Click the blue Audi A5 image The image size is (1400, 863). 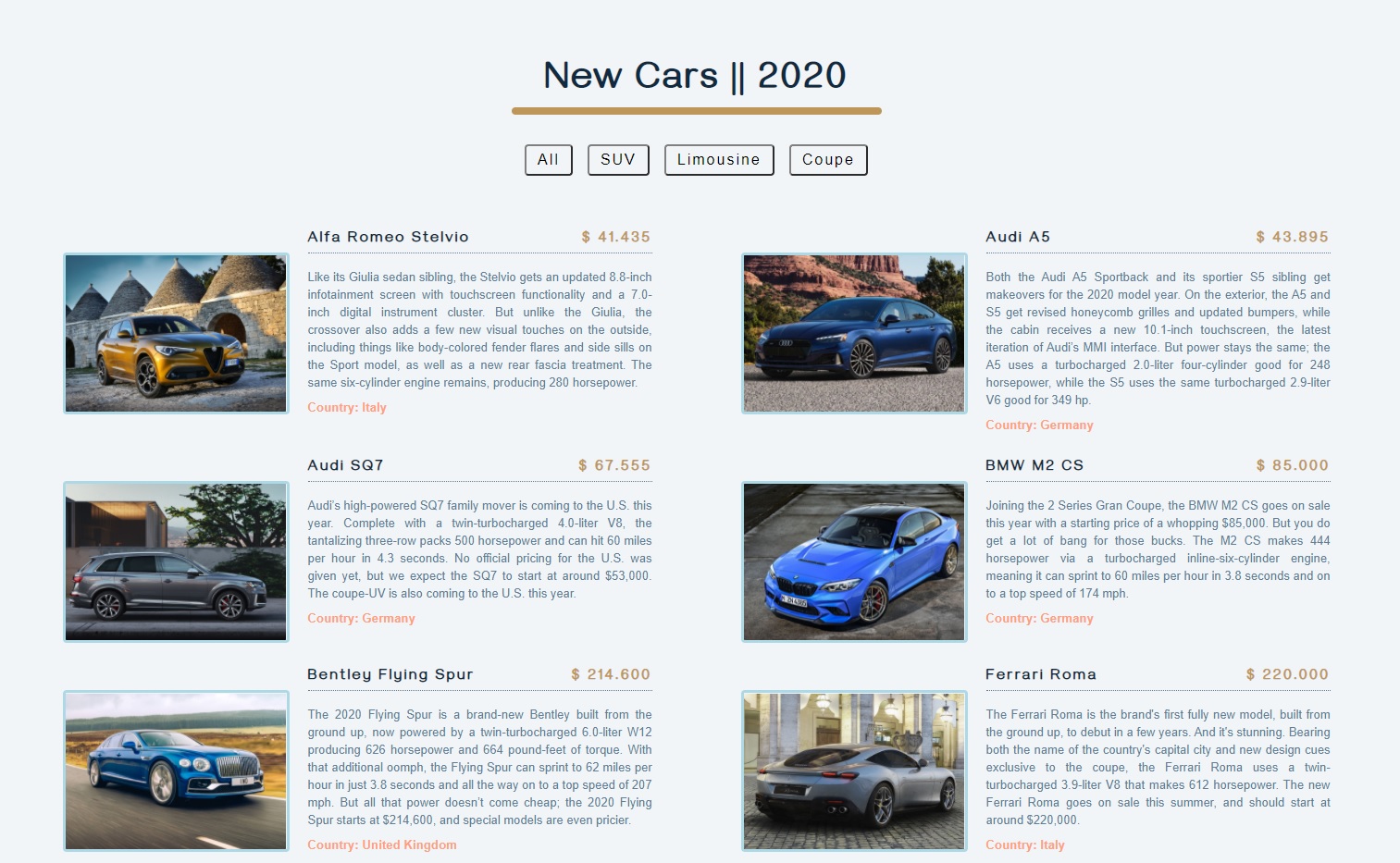coord(854,333)
